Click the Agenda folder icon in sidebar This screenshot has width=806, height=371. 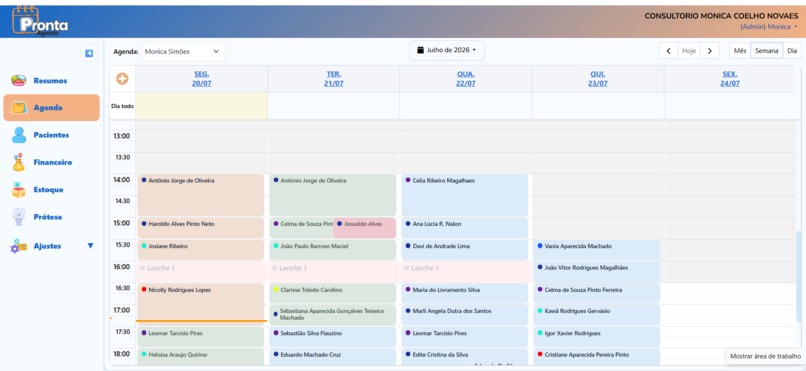click(19, 108)
